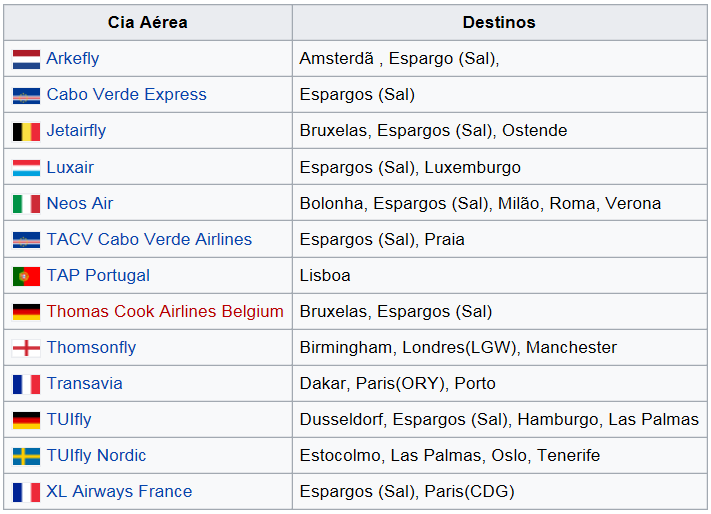711x514 pixels.
Task: Click the Belgium flag next to Jetairfly
Action: pyautogui.click(x=26, y=131)
